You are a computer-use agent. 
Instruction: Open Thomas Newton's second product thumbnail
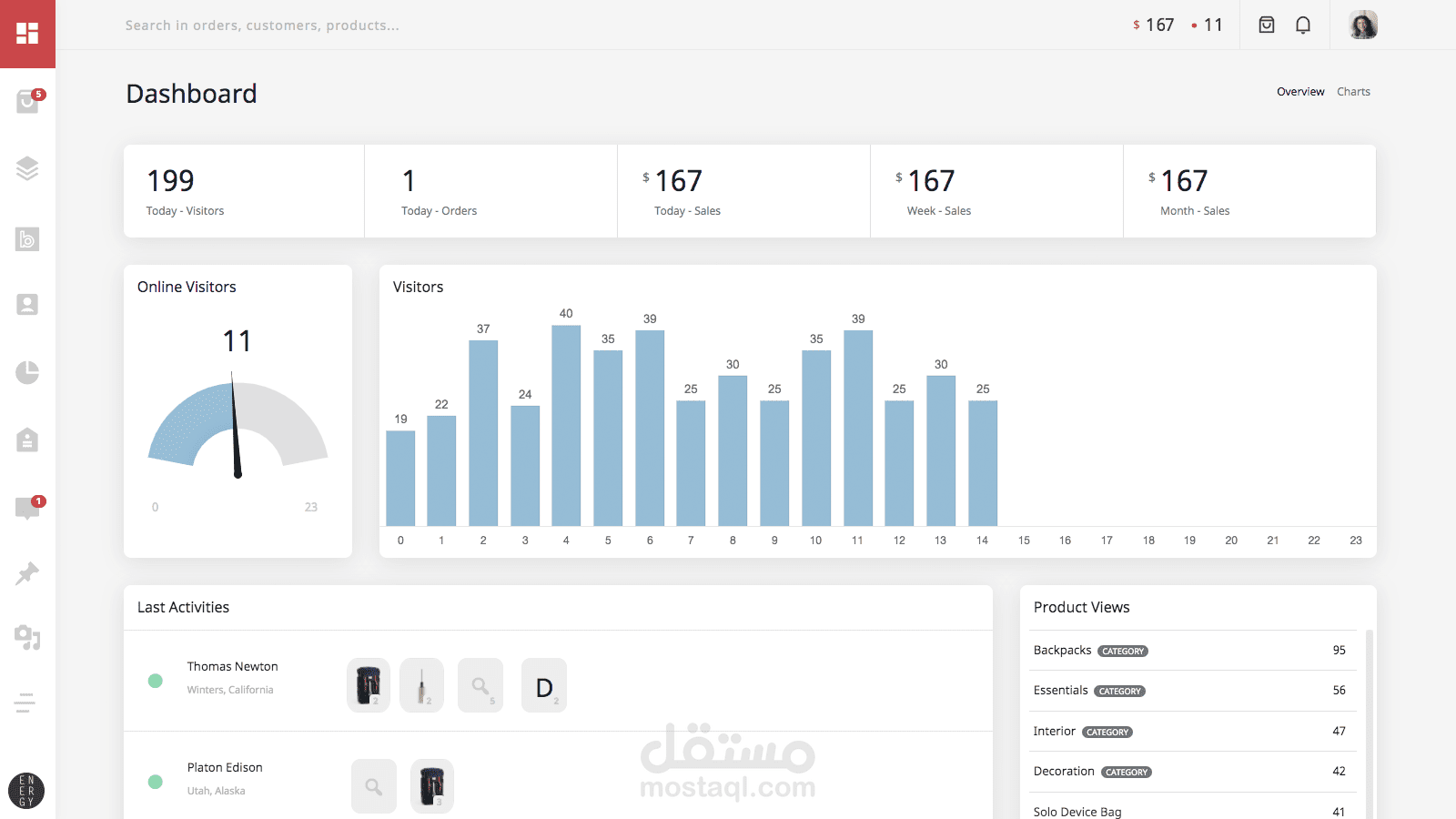pyautogui.click(x=421, y=685)
